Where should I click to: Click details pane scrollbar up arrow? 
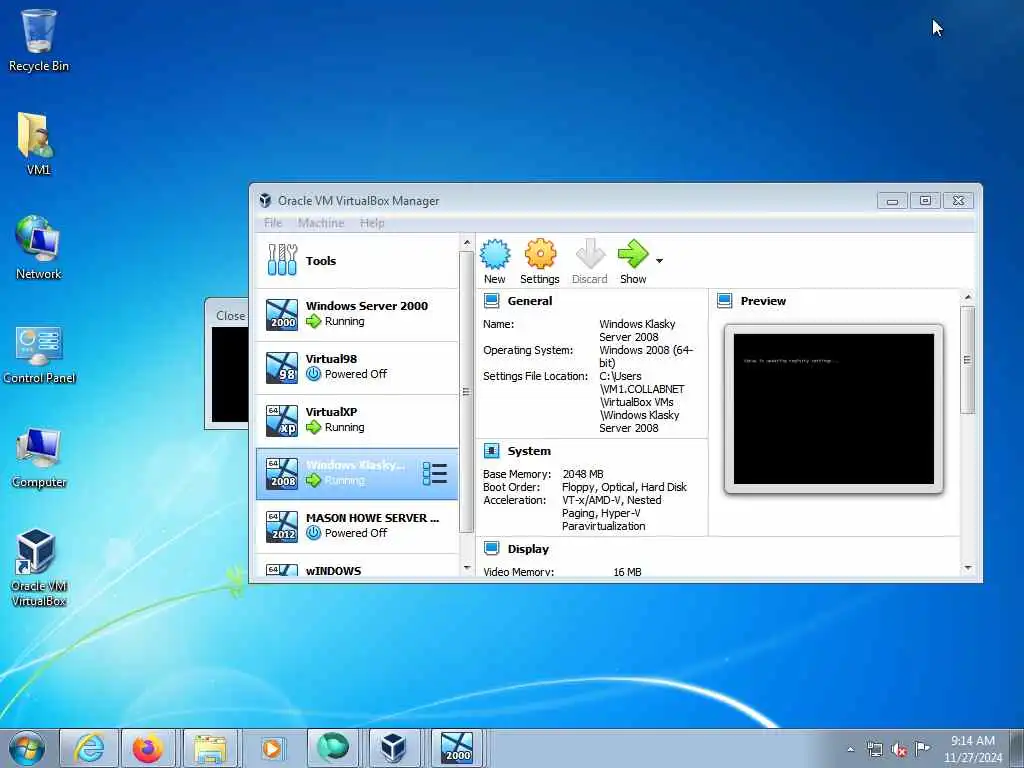coord(968,297)
